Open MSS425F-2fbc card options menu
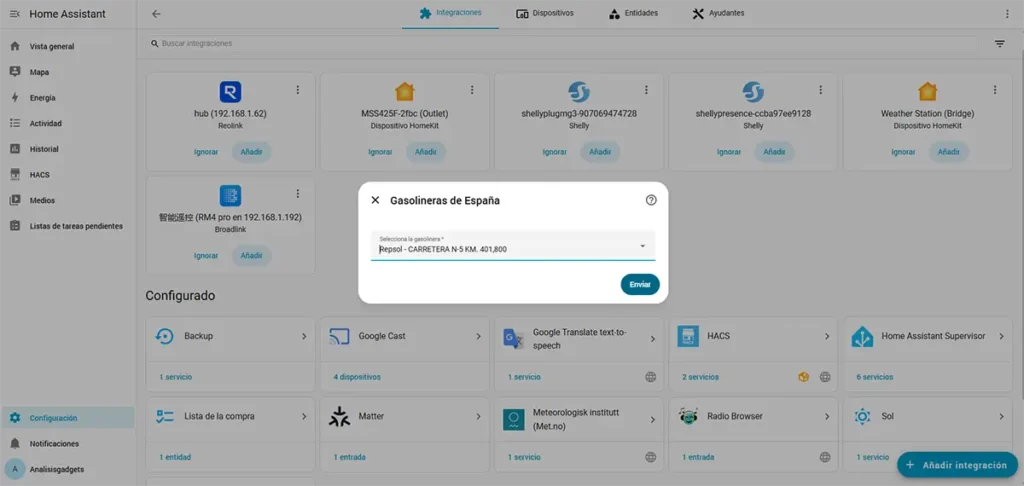 click(472, 90)
